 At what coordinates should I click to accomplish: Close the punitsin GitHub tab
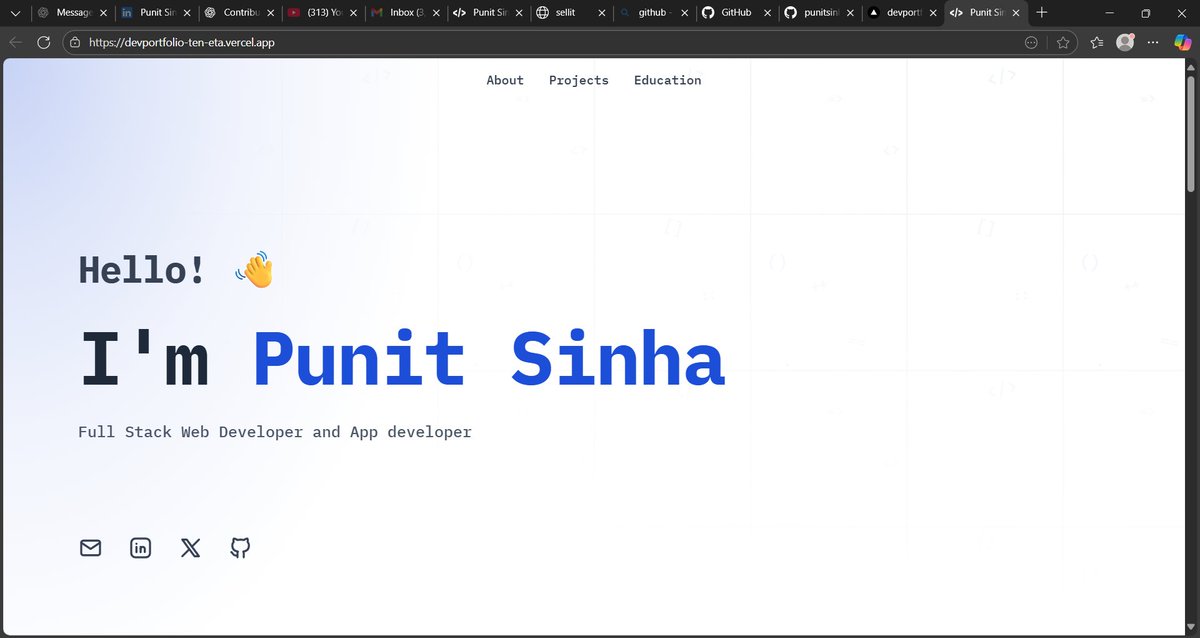[x=851, y=13]
